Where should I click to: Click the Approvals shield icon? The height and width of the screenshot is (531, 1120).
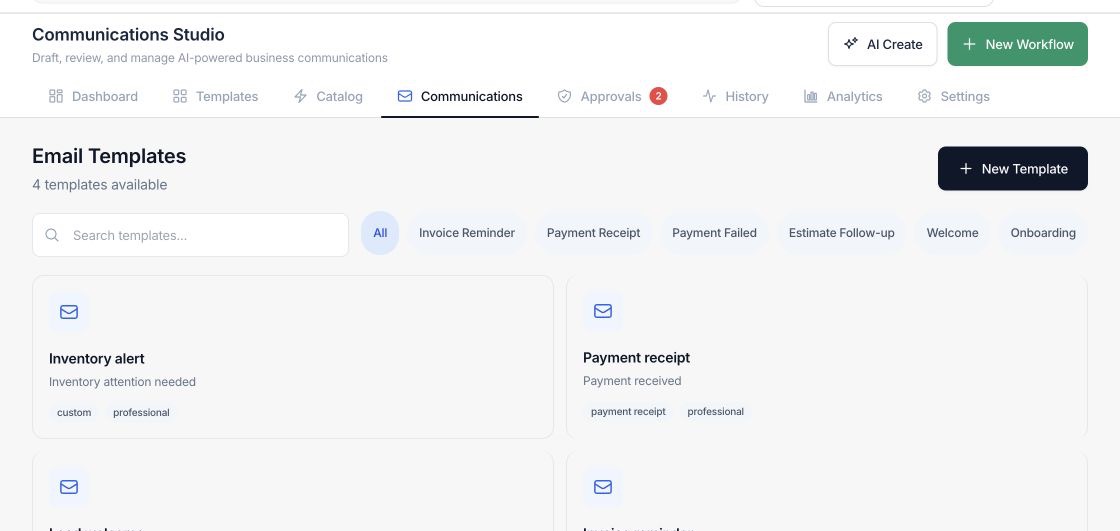[564, 96]
